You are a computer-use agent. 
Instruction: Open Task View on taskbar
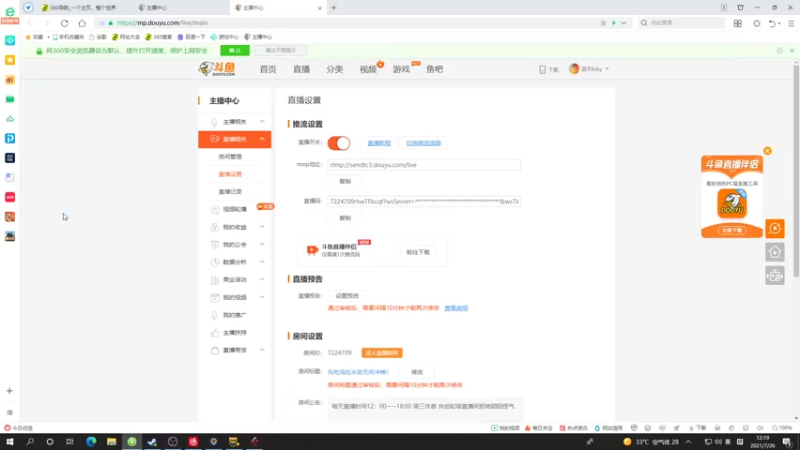coord(70,442)
